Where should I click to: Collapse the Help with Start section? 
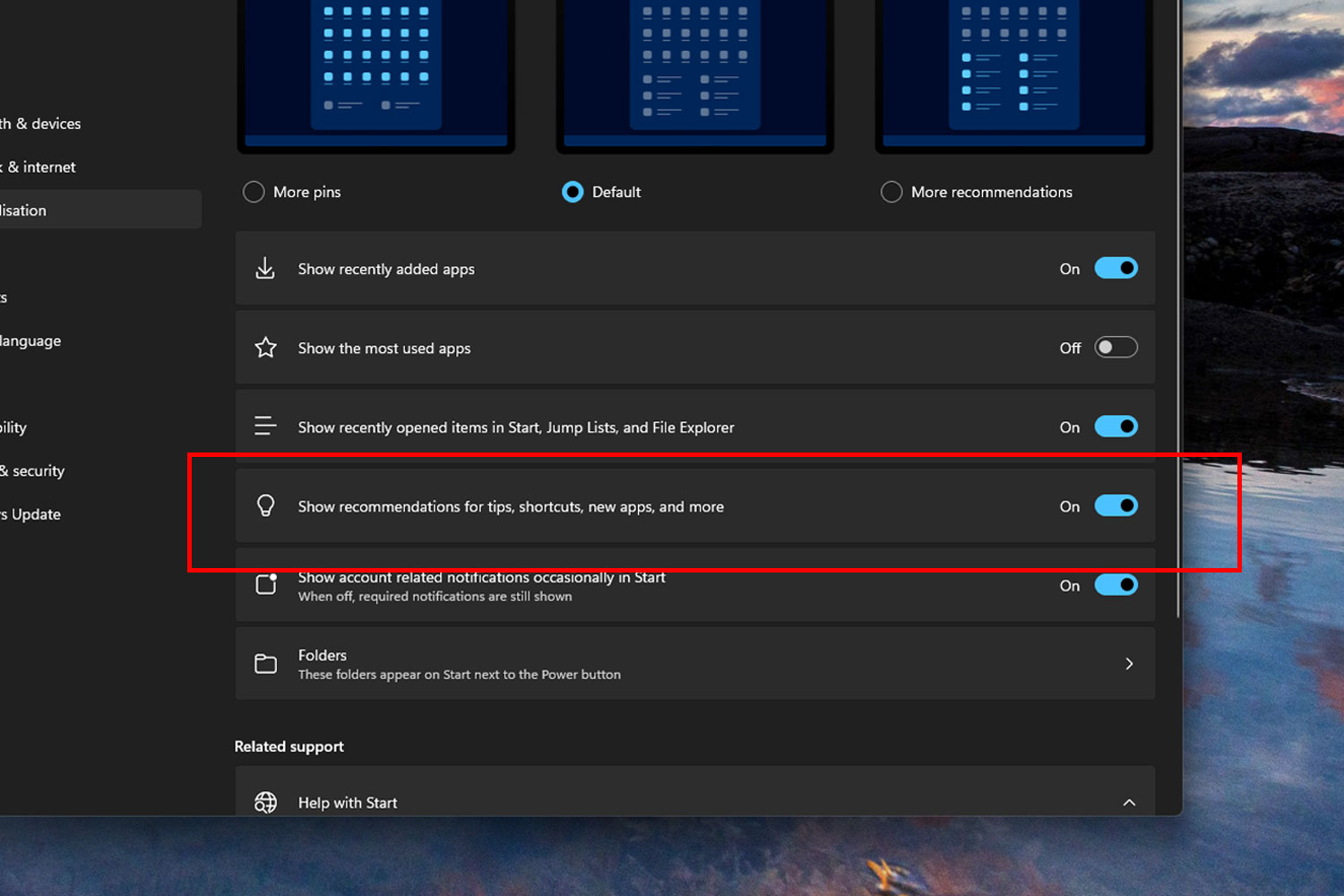click(x=1129, y=803)
